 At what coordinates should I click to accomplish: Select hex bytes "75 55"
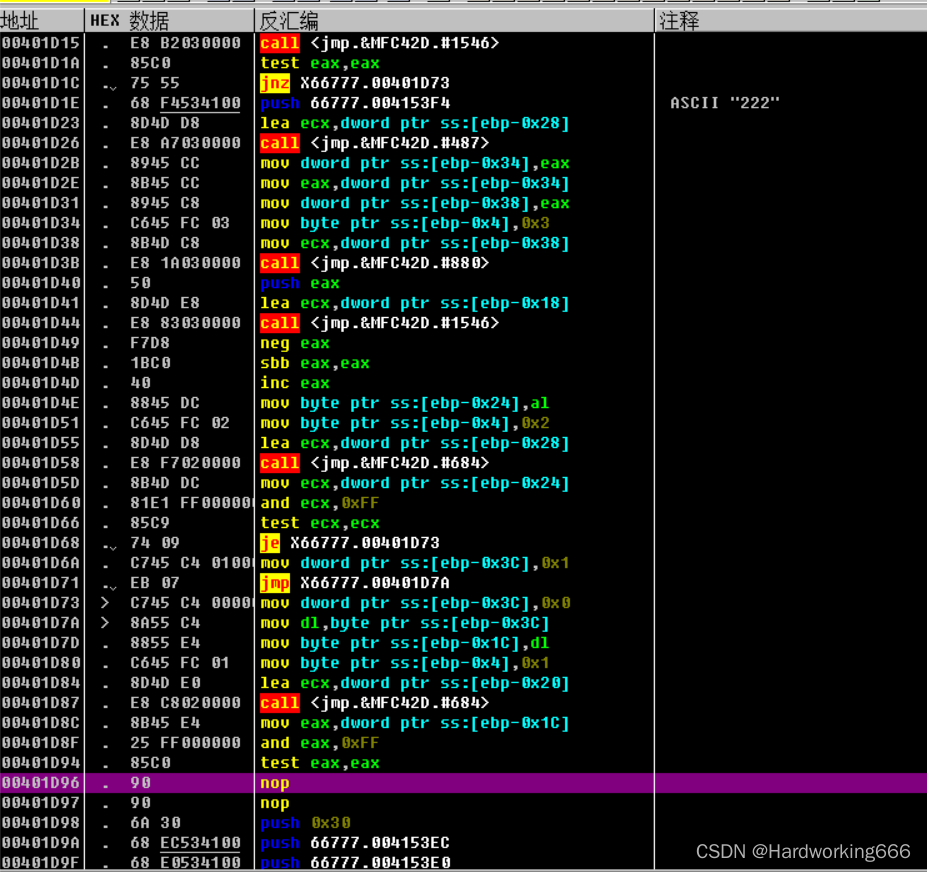[155, 83]
